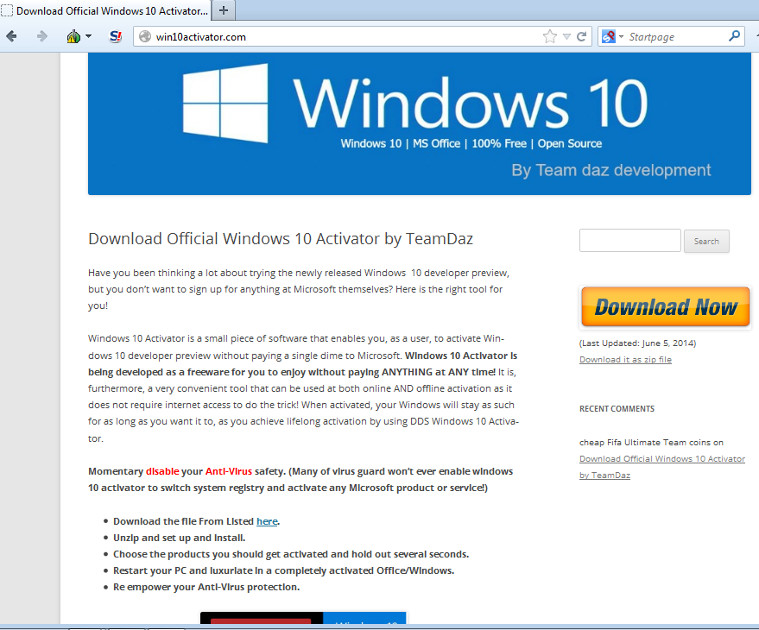
Task: Select the red 'Anti-Virus' text
Action: pyautogui.click(x=228, y=471)
